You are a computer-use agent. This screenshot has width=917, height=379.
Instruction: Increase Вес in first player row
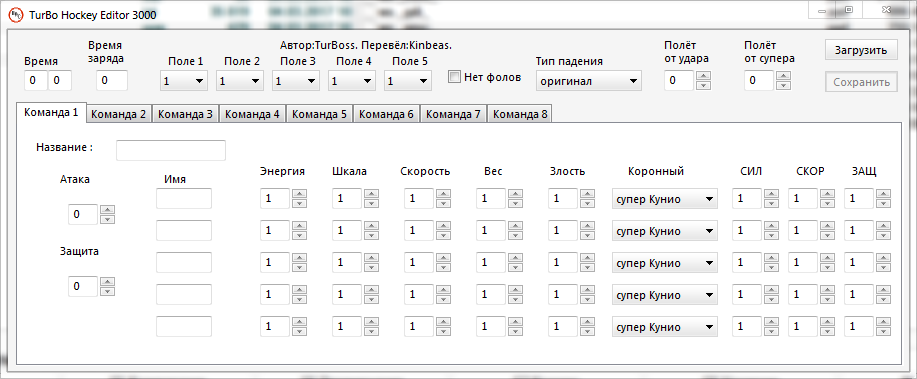click(516, 194)
